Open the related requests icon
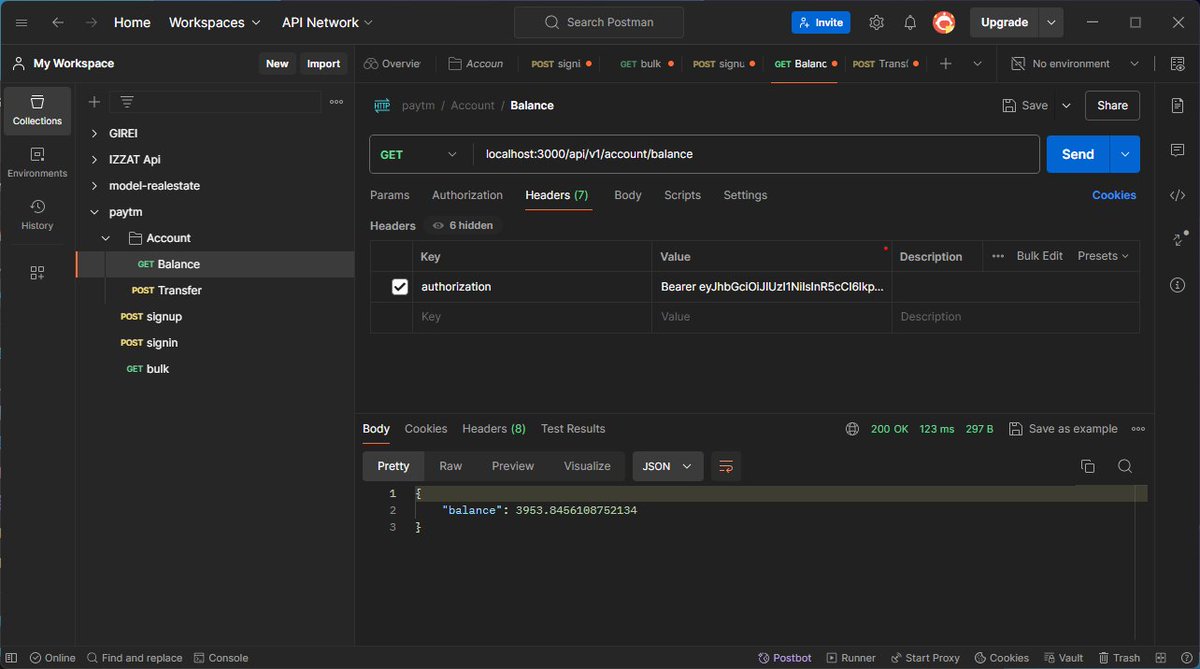 [x=1177, y=240]
